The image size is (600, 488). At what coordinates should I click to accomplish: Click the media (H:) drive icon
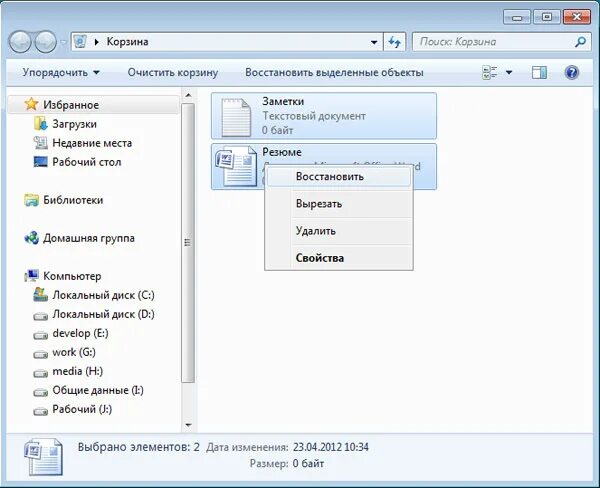pyautogui.click(x=40, y=373)
